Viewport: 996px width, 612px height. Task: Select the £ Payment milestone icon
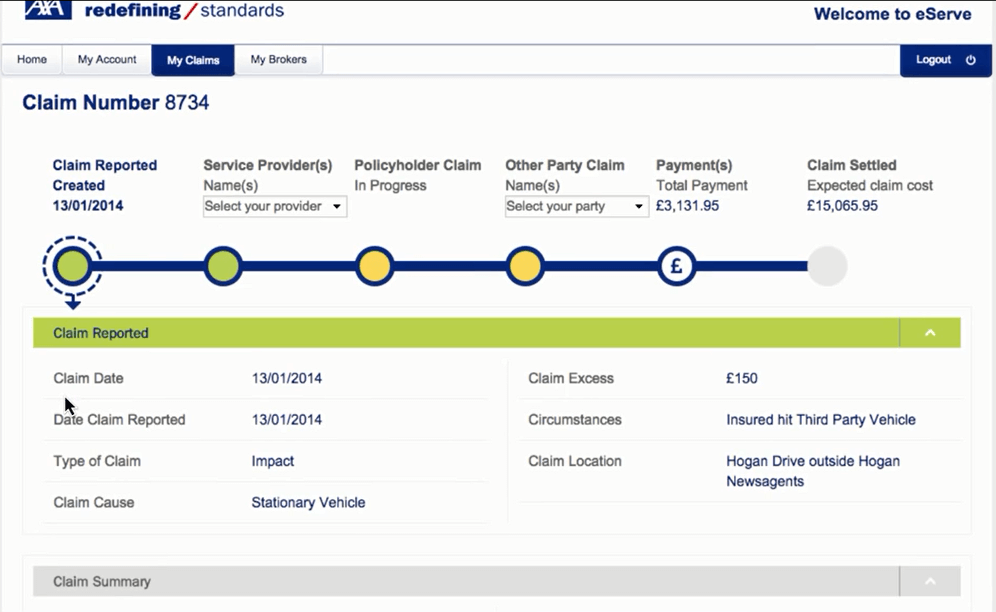(677, 266)
